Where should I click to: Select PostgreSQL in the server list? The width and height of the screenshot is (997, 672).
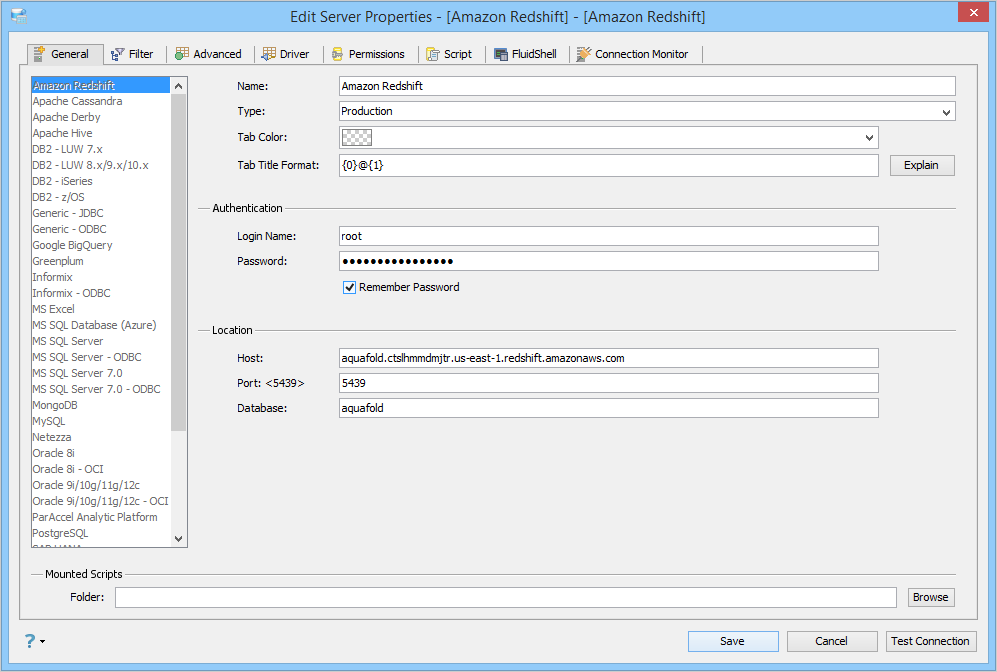pos(60,533)
